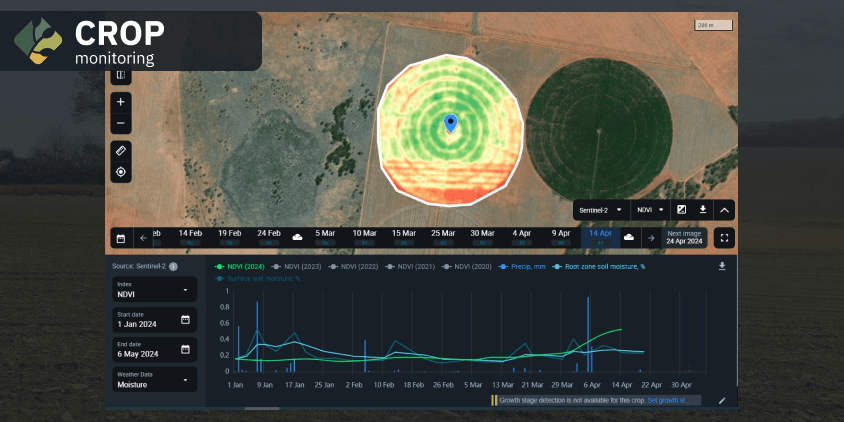The width and height of the screenshot is (844, 422).
Task: Select the 24 Feb image date
Action: (x=269, y=237)
